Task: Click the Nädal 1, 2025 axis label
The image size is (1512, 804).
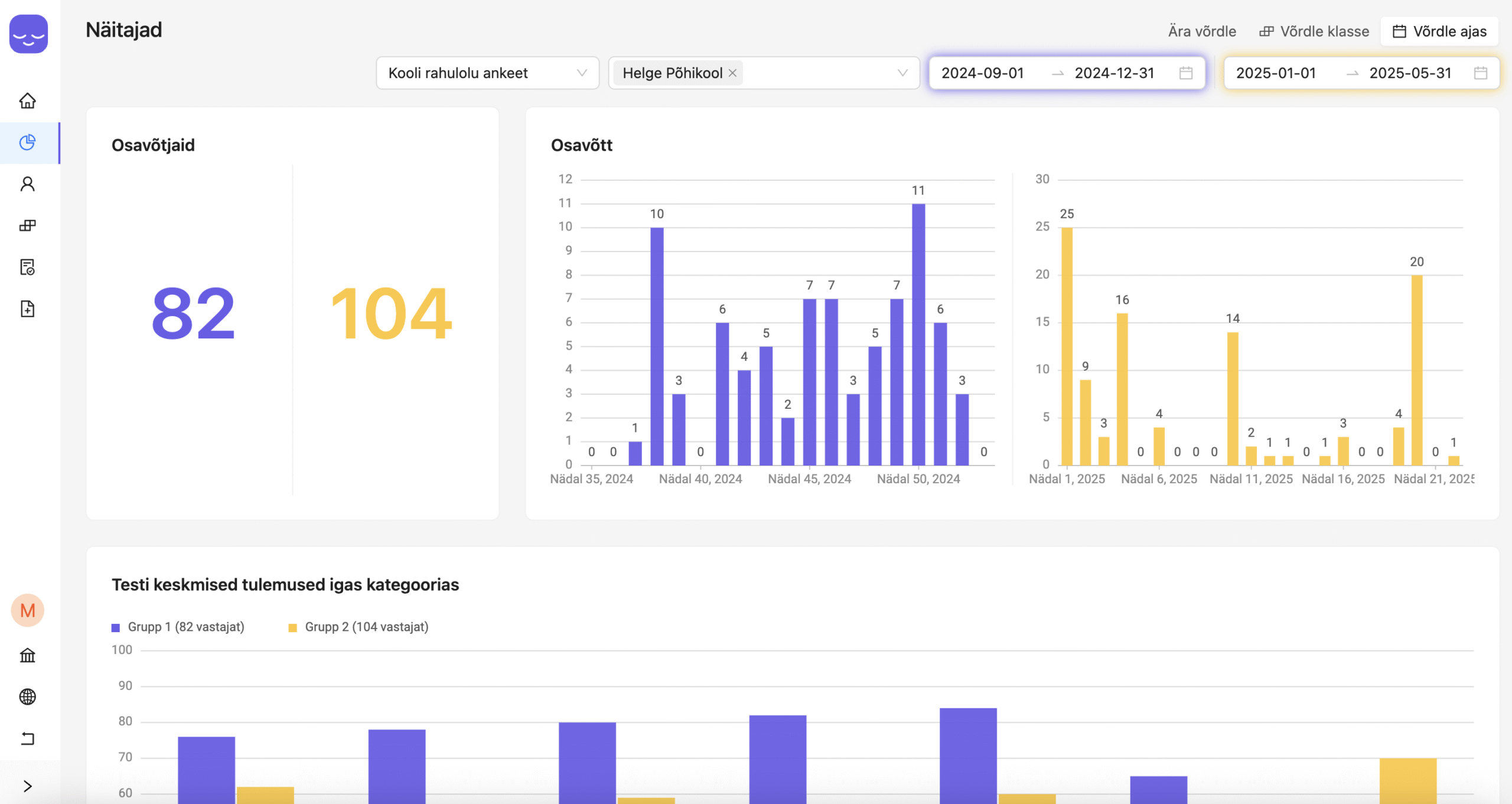Action: 1067,479
